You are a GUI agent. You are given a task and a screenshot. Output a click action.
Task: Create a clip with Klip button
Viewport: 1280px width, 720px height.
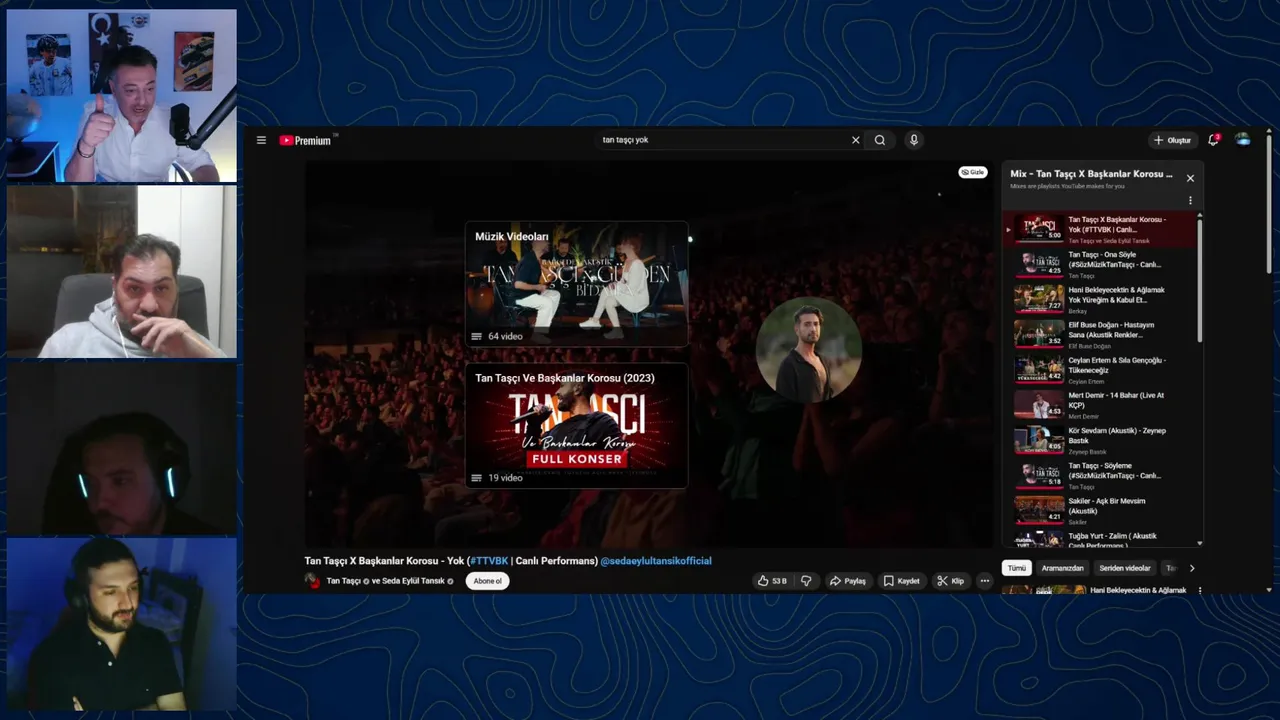point(951,581)
